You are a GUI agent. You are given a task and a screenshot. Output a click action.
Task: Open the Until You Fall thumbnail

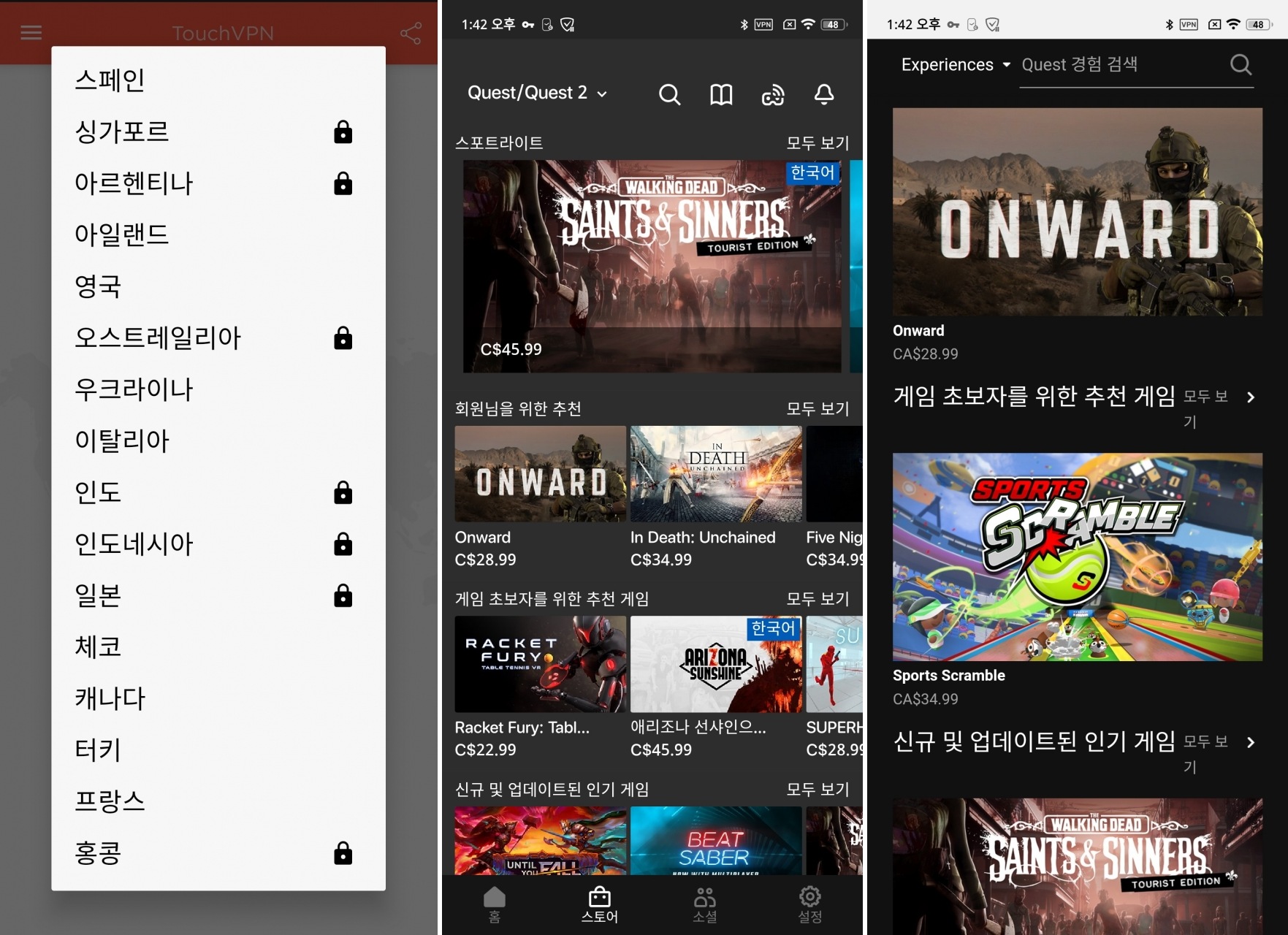click(540, 841)
